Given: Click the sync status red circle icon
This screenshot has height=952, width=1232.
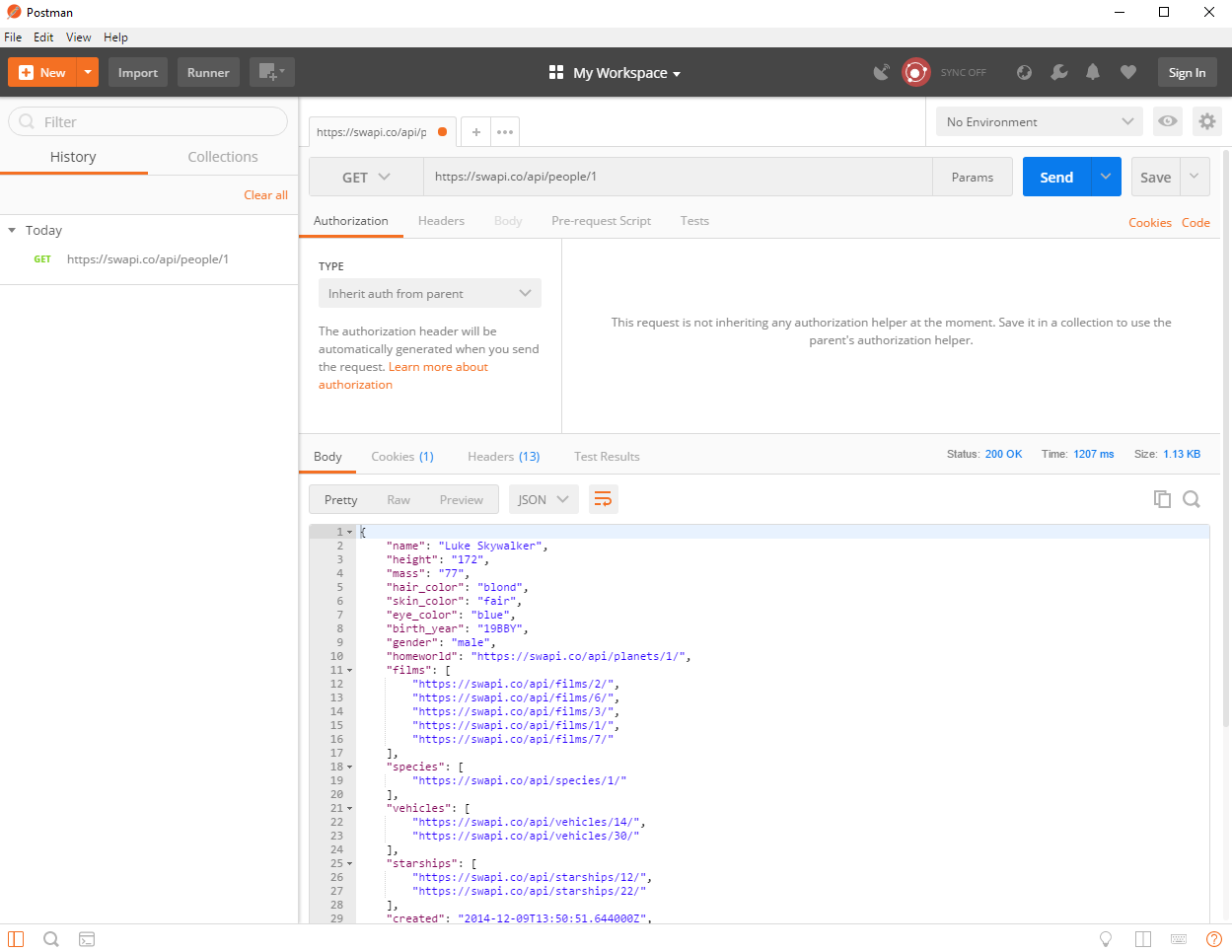Looking at the screenshot, I should tap(916, 72).
